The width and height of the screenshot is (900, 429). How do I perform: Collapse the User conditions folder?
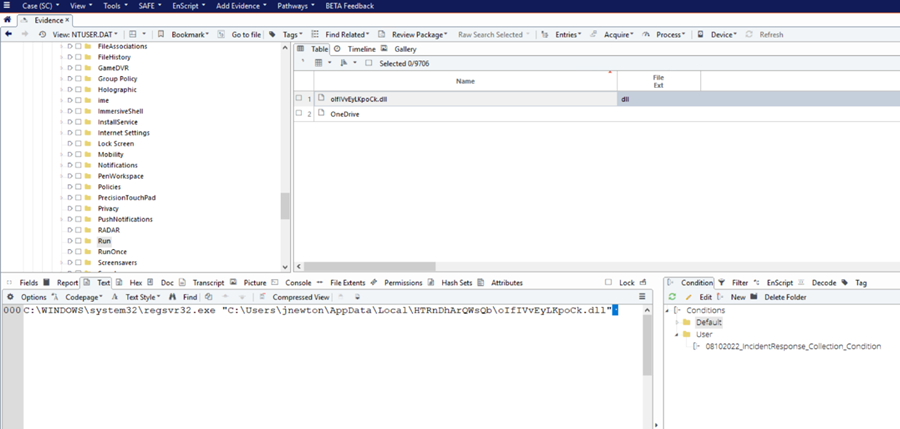click(x=677, y=334)
